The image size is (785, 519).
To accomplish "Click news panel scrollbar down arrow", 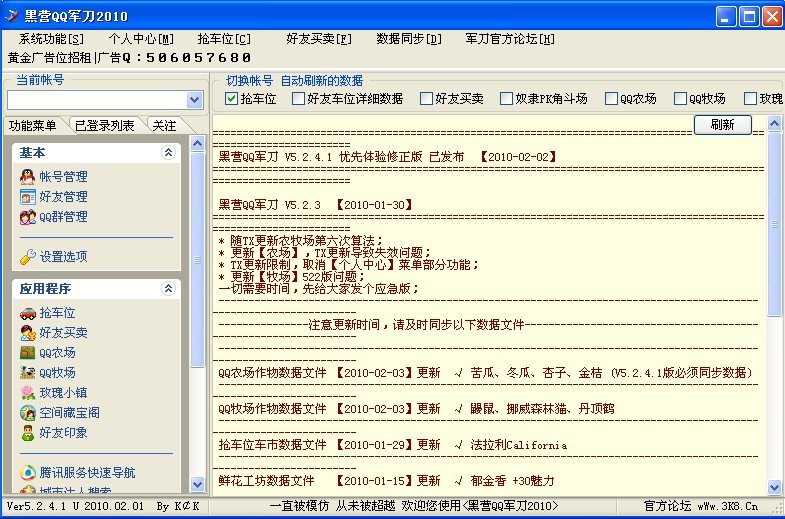I will pos(774,487).
